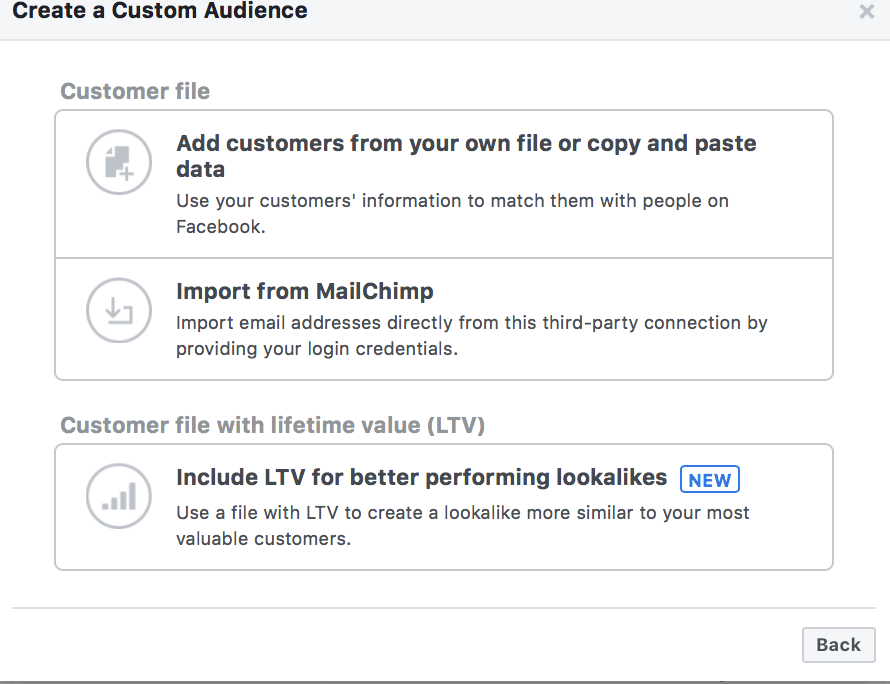Select Include LTV for better performing lookalikes
This screenshot has width=890, height=684.
(444, 507)
